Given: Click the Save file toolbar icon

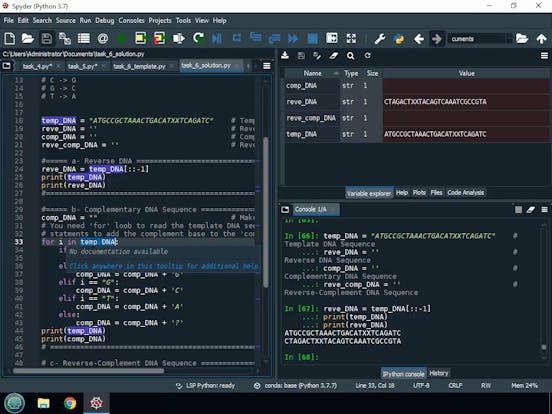Looking at the screenshot, I should [46, 38].
